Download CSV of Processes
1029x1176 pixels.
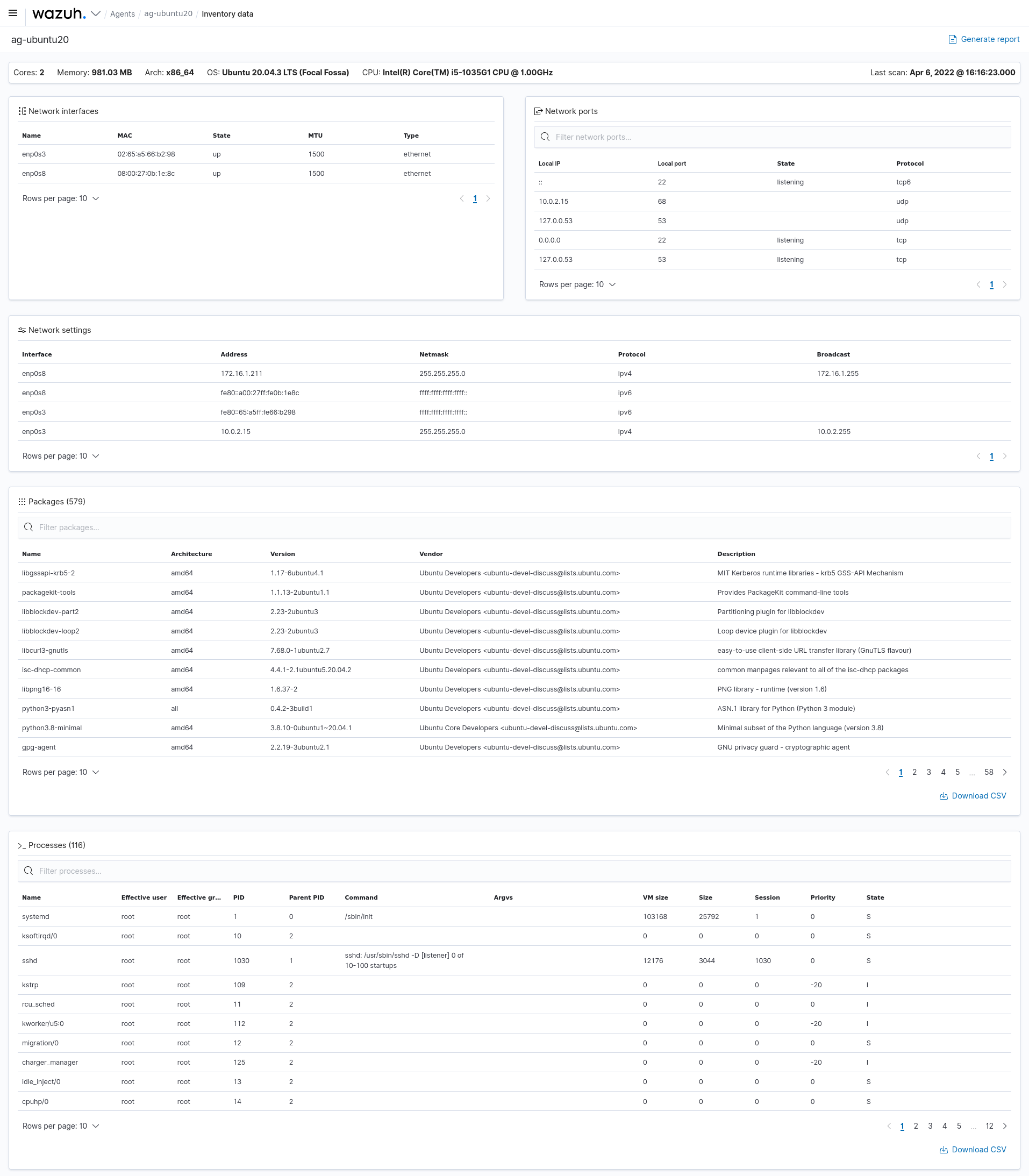(973, 1150)
